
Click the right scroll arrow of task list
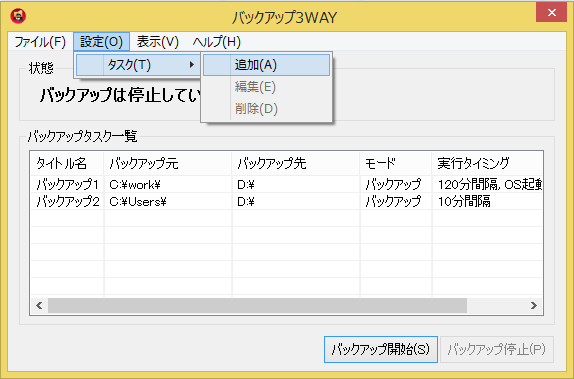click(534, 305)
